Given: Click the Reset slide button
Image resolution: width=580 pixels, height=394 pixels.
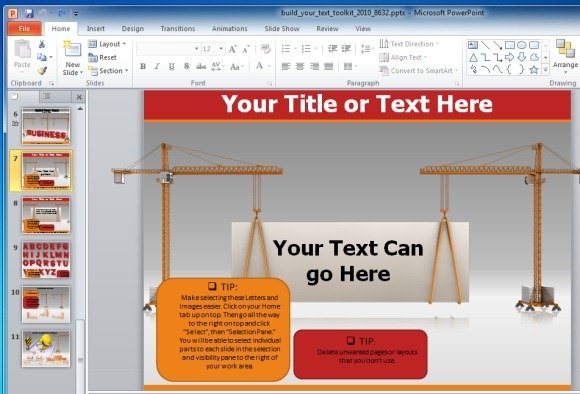Looking at the screenshot, I should point(102,57).
